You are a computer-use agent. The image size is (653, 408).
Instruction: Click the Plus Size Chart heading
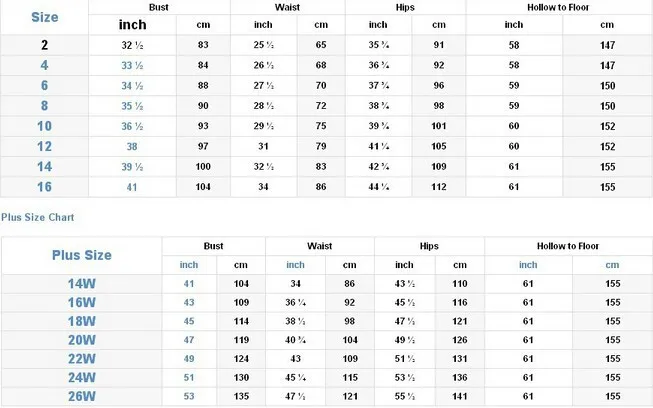tap(37, 217)
